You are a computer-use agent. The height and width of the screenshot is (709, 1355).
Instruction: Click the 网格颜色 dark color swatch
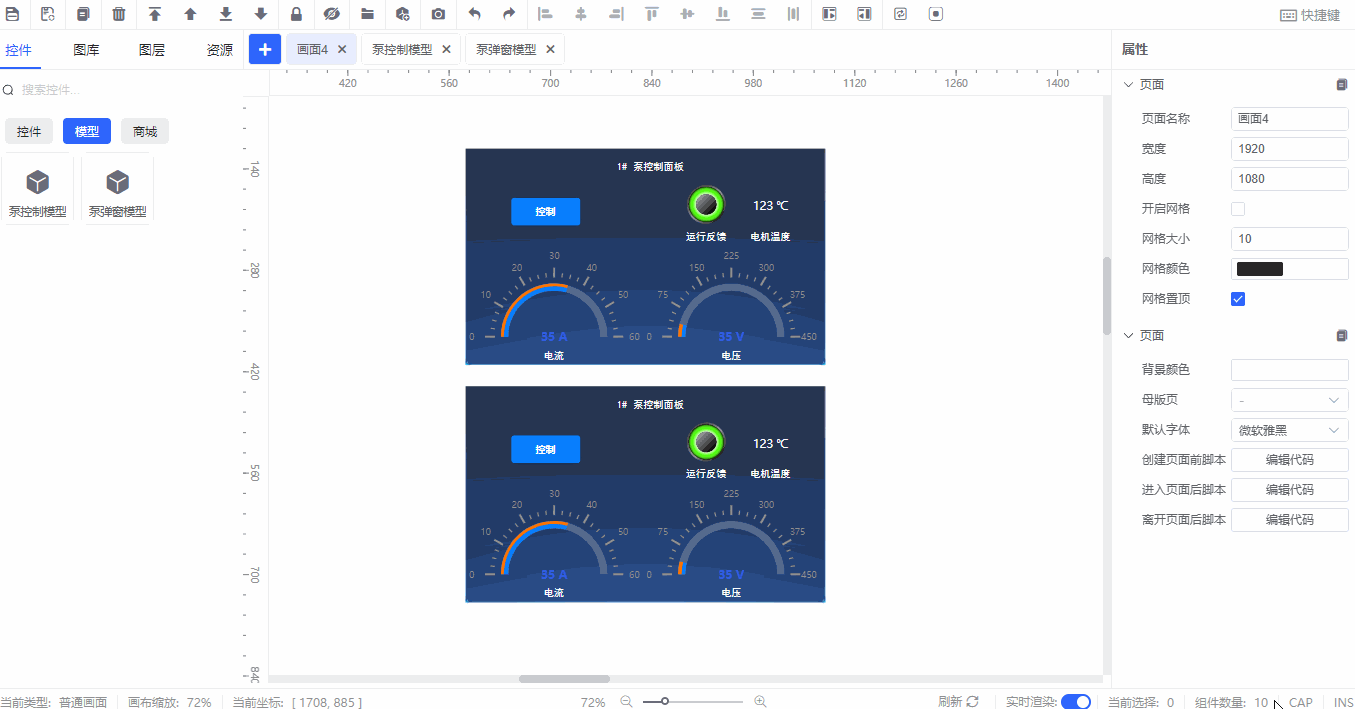(x=1260, y=269)
